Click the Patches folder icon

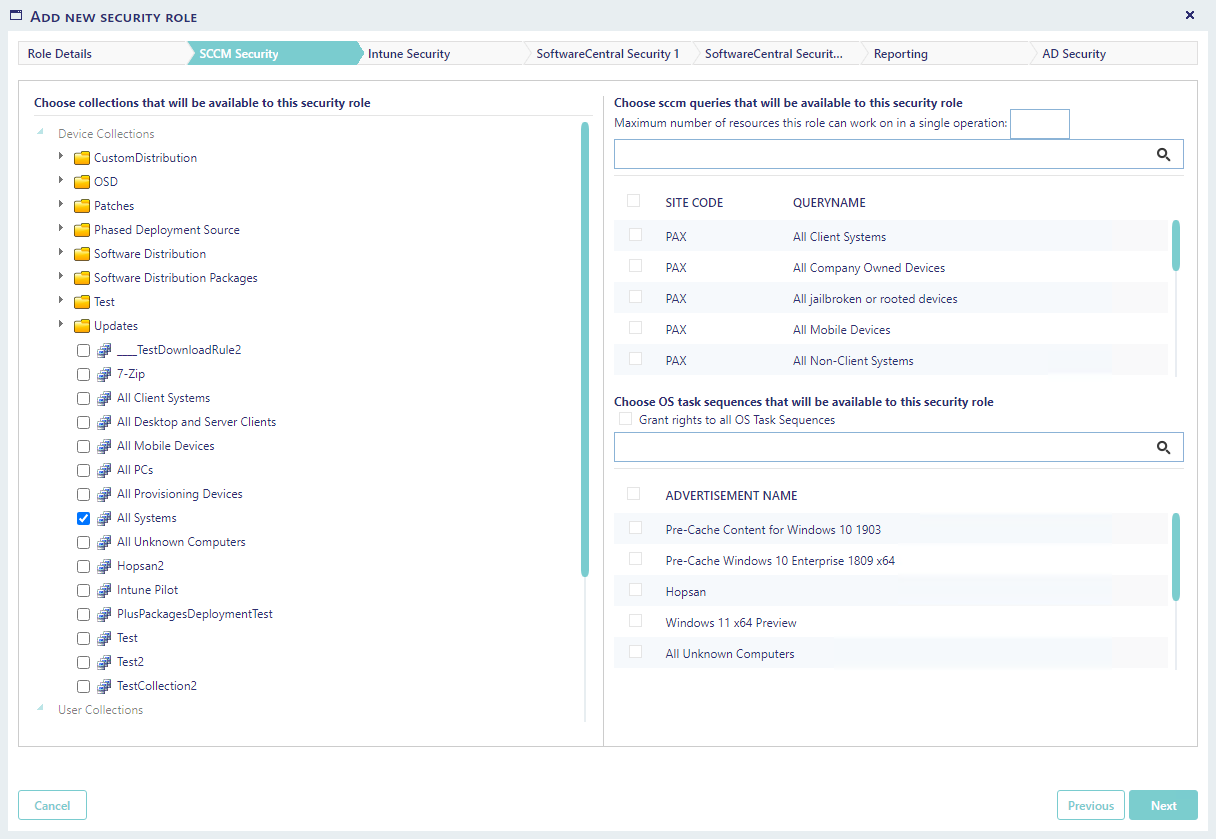pyautogui.click(x=82, y=206)
